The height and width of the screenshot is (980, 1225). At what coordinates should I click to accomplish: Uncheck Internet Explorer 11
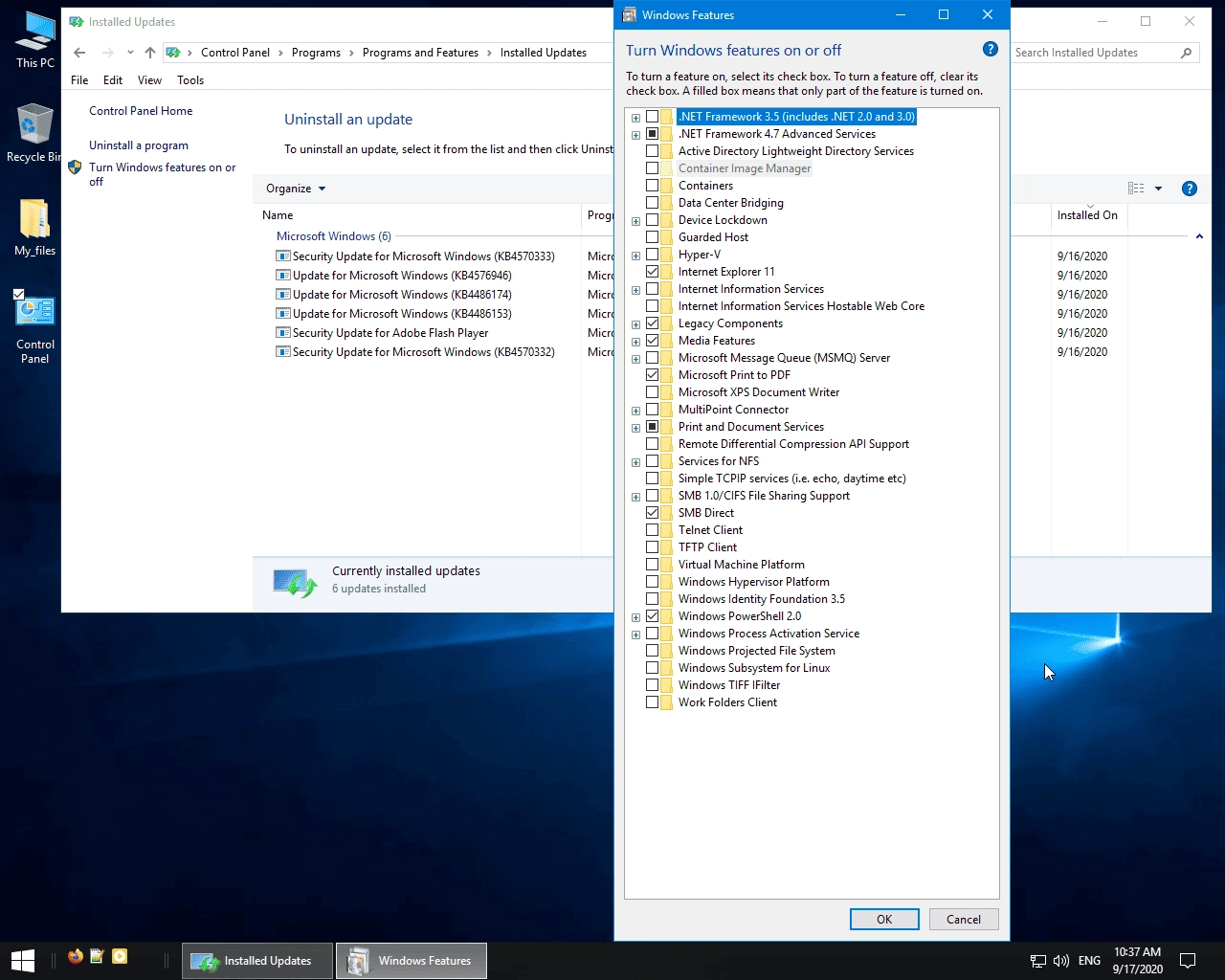[652, 272]
